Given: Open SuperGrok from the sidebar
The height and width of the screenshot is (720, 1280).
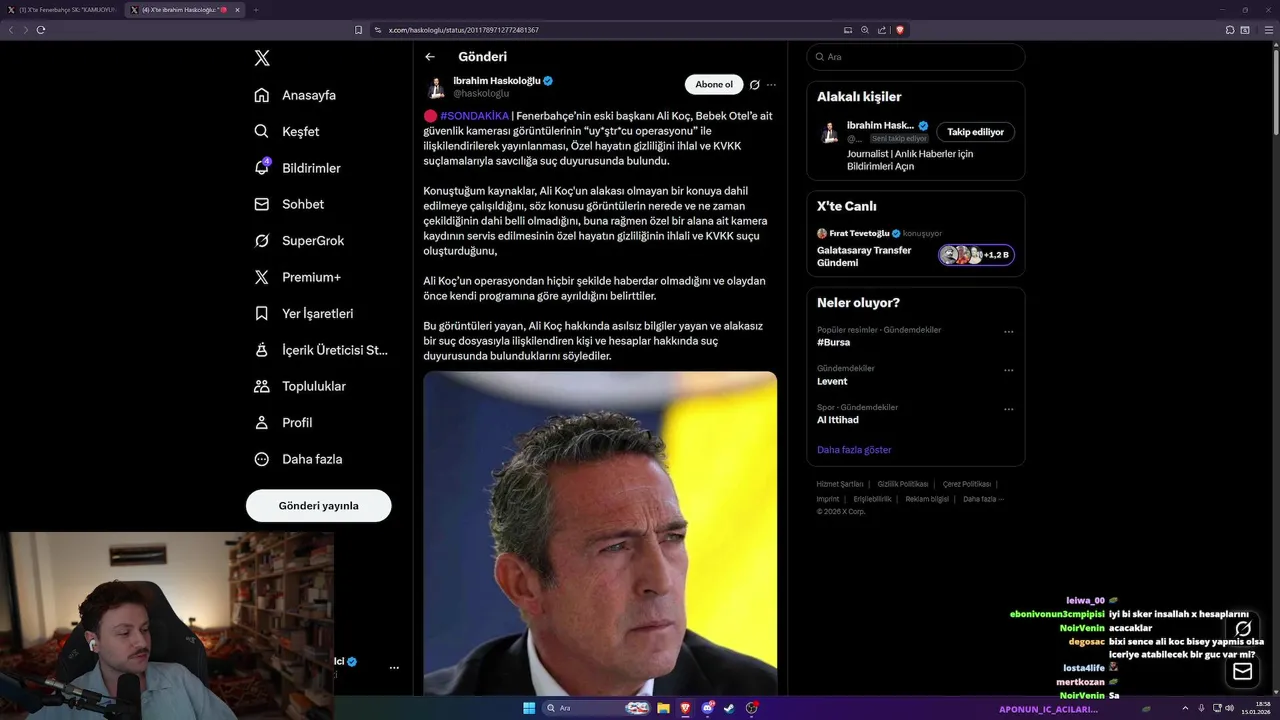Looking at the screenshot, I should tap(299, 241).
